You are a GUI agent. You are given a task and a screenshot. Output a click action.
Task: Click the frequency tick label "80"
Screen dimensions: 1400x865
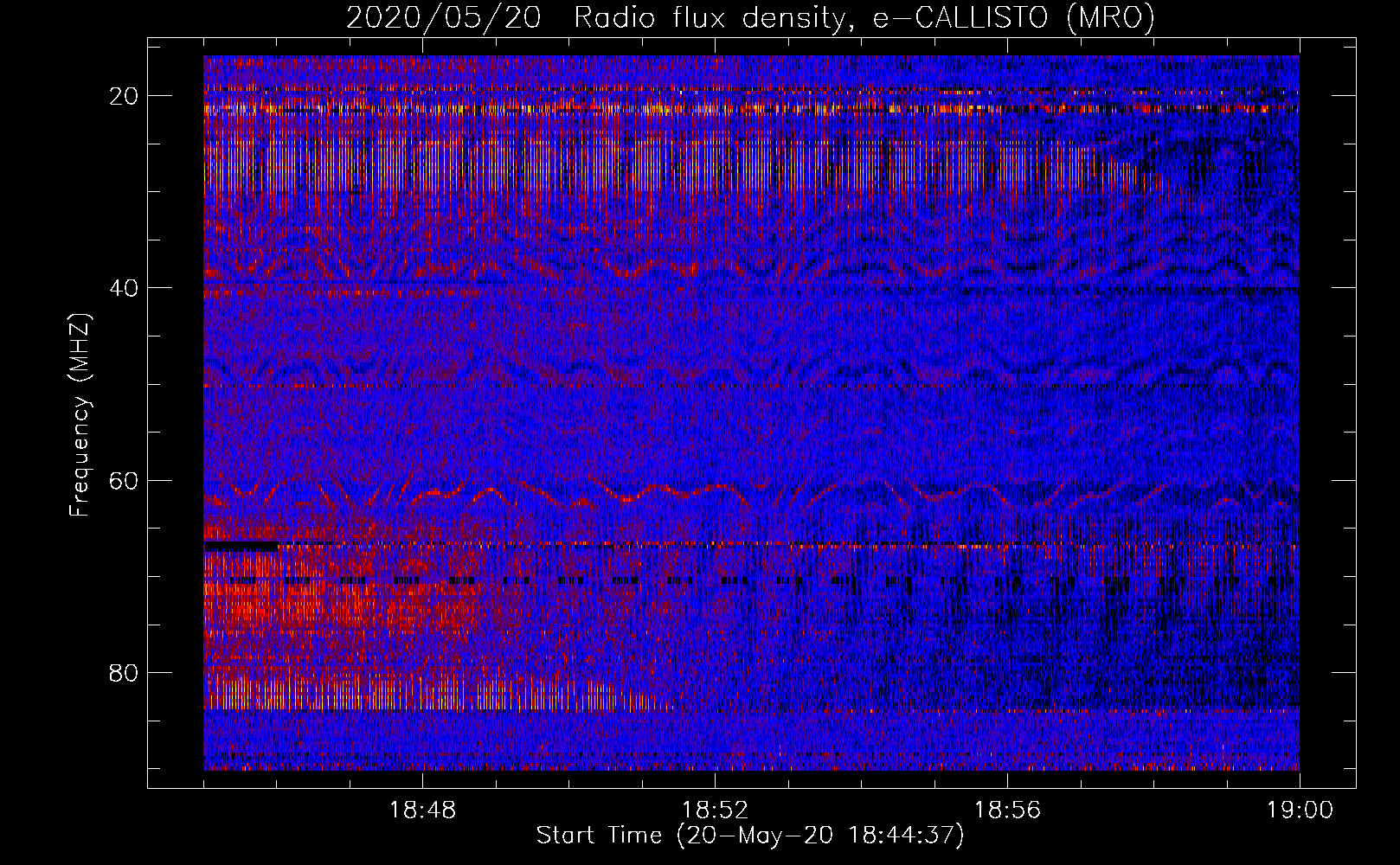coord(125,672)
